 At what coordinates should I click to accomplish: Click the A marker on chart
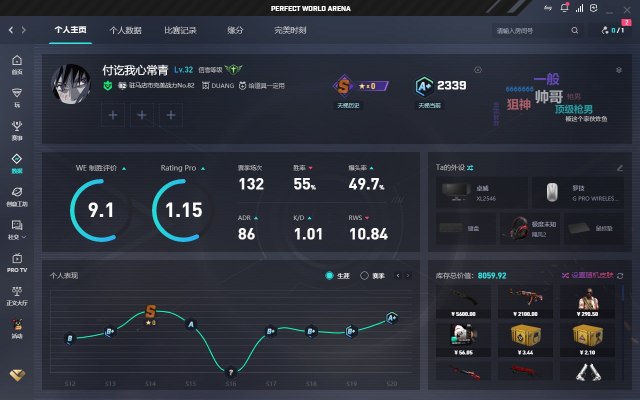click(x=191, y=324)
